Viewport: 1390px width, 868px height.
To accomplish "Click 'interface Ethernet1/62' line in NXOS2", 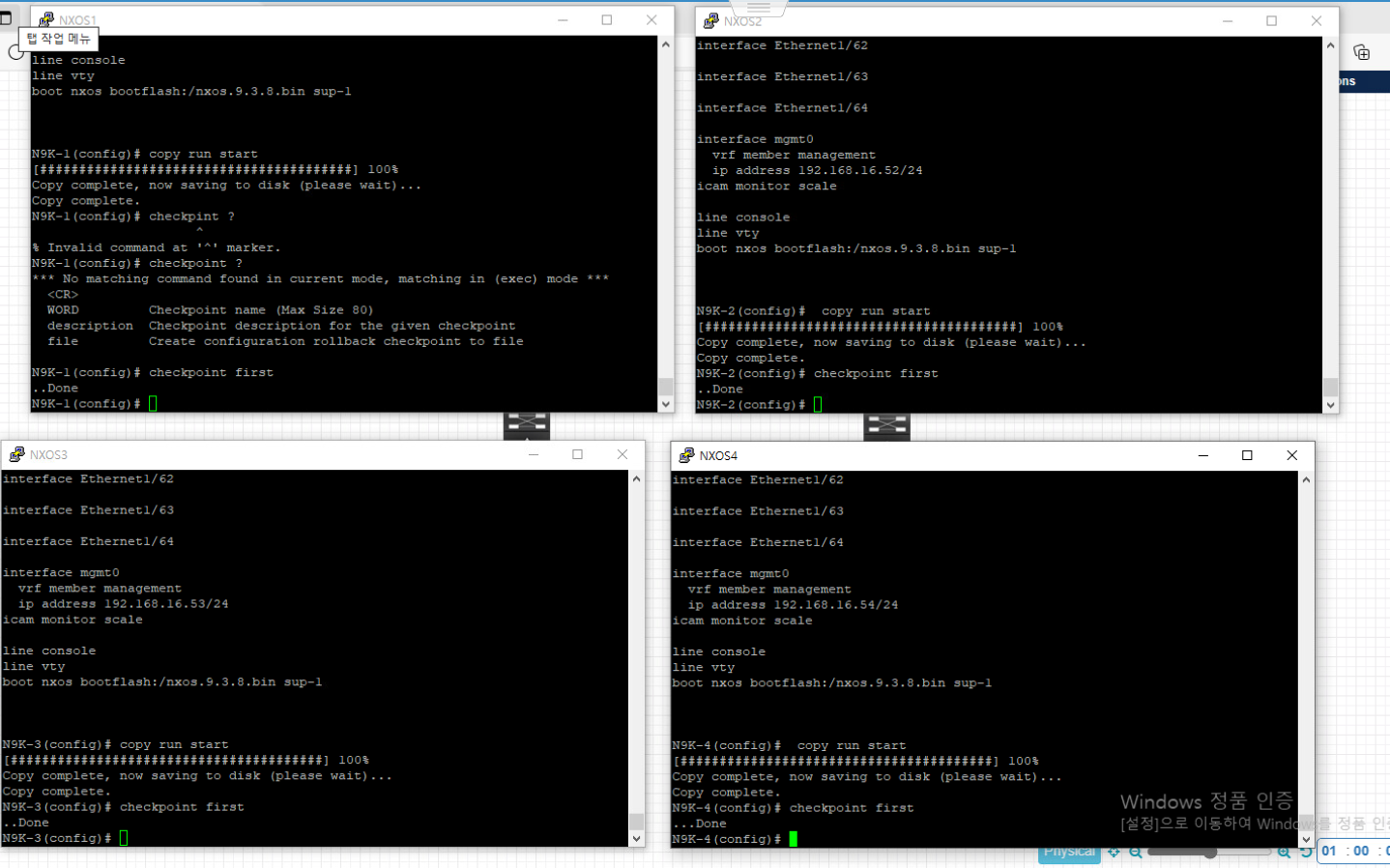I will (782, 45).
